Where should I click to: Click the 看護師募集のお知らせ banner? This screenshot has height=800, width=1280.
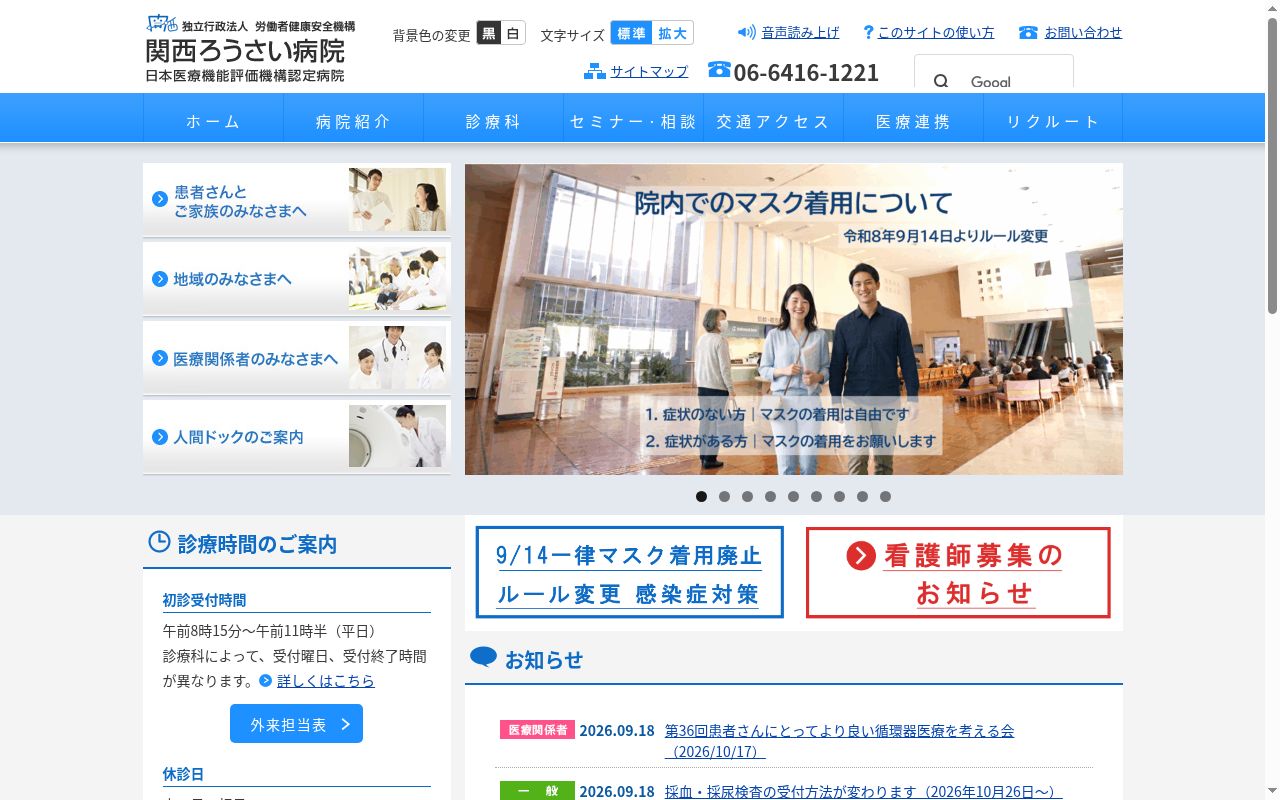coord(958,573)
